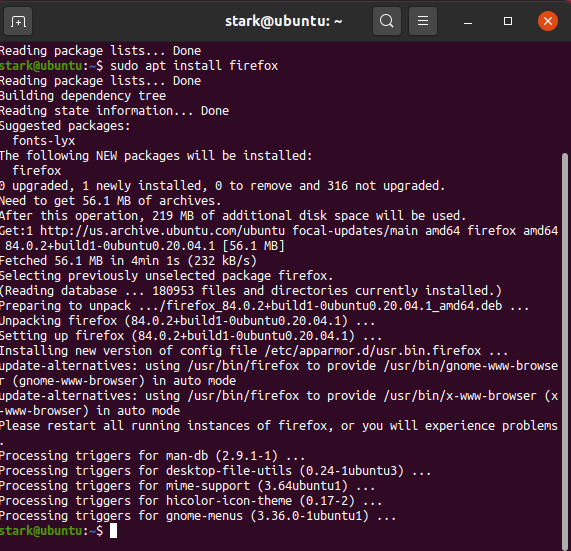Click the 'Unpacking firefox' line
Image resolution: width=571 pixels, height=551 pixels.
188,321
